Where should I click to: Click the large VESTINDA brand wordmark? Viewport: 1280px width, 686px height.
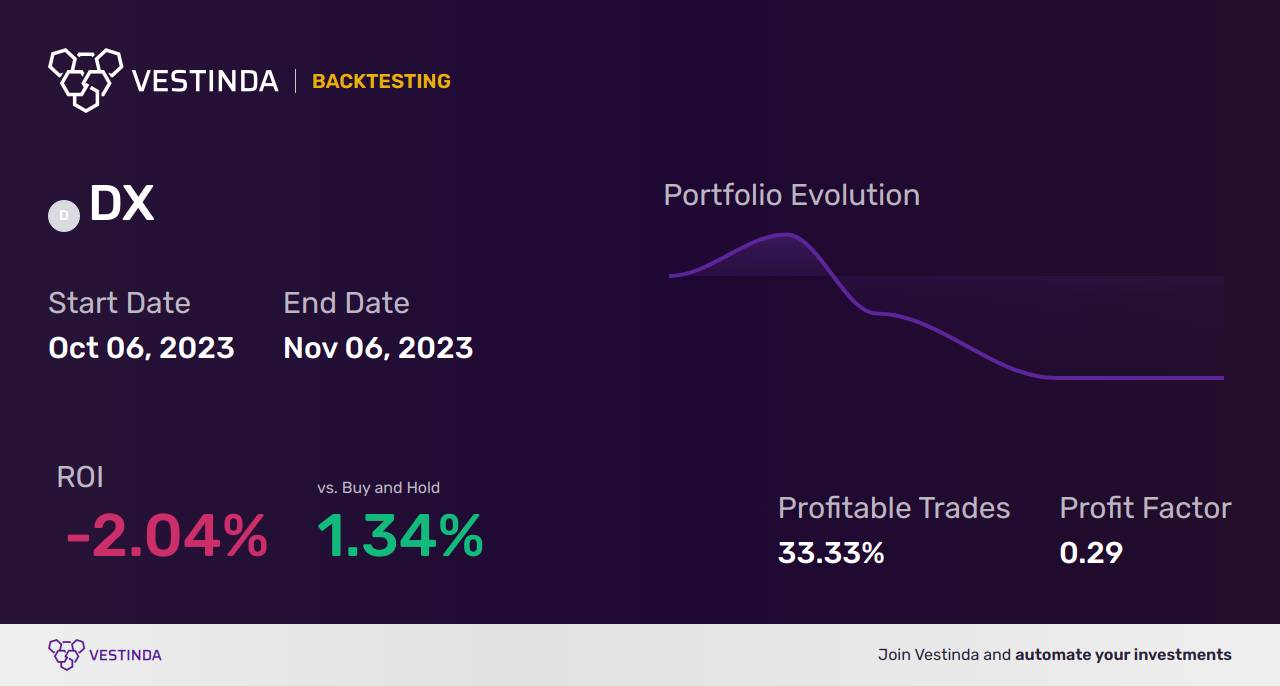[x=205, y=81]
